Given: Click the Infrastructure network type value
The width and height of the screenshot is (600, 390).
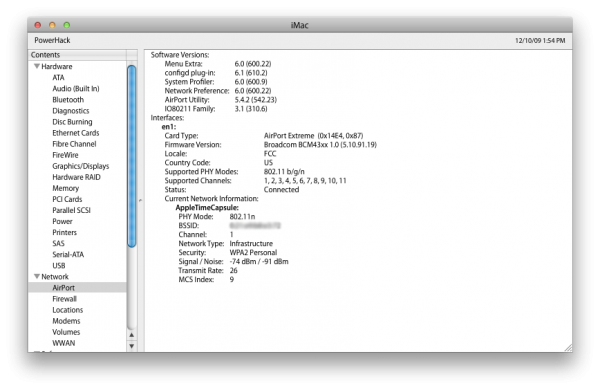Looking at the screenshot, I should (x=251, y=244).
